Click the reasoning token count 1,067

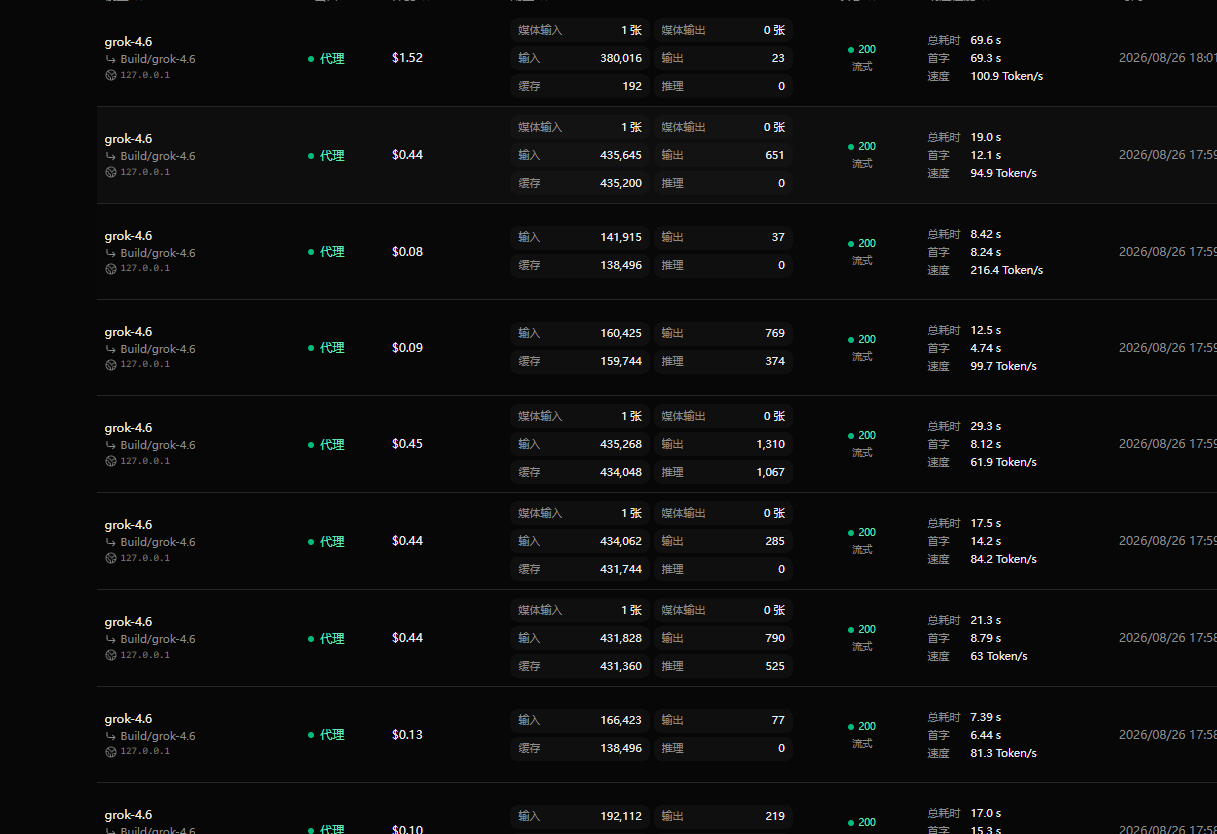771,472
